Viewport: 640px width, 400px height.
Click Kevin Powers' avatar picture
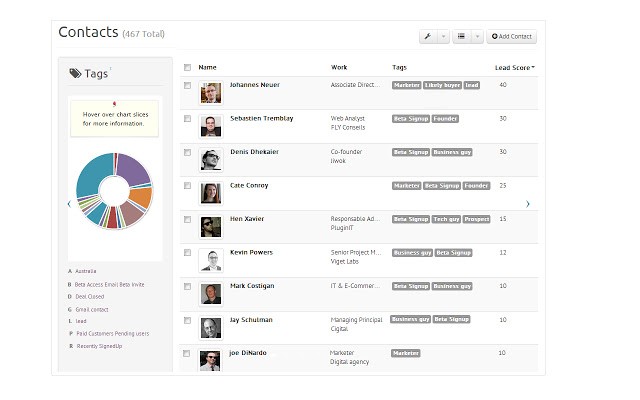[x=210, y=260]
